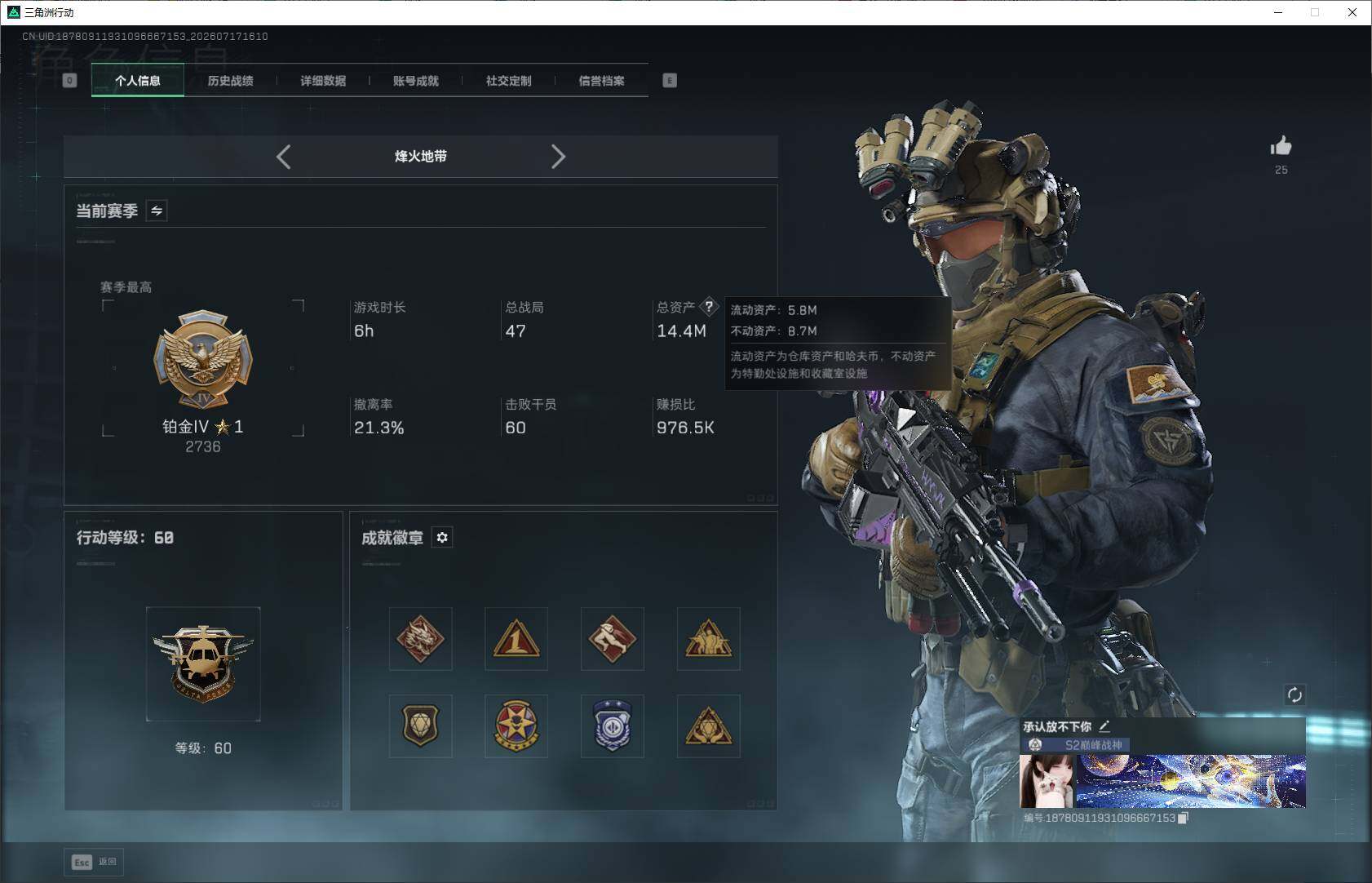
Task: Go to previous game mode arrow
Action: (283, 157)
